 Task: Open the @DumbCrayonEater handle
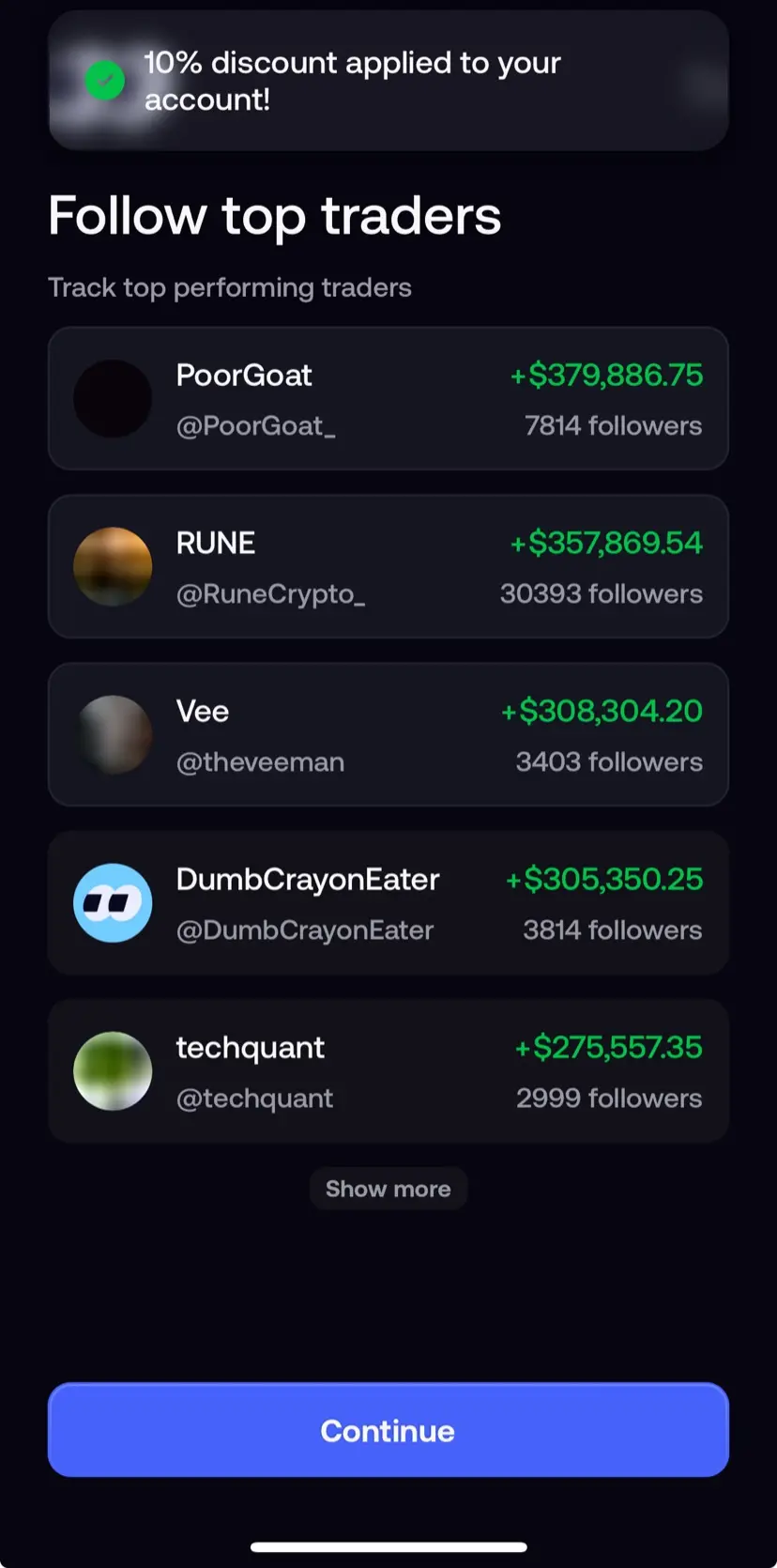(305, 930)
